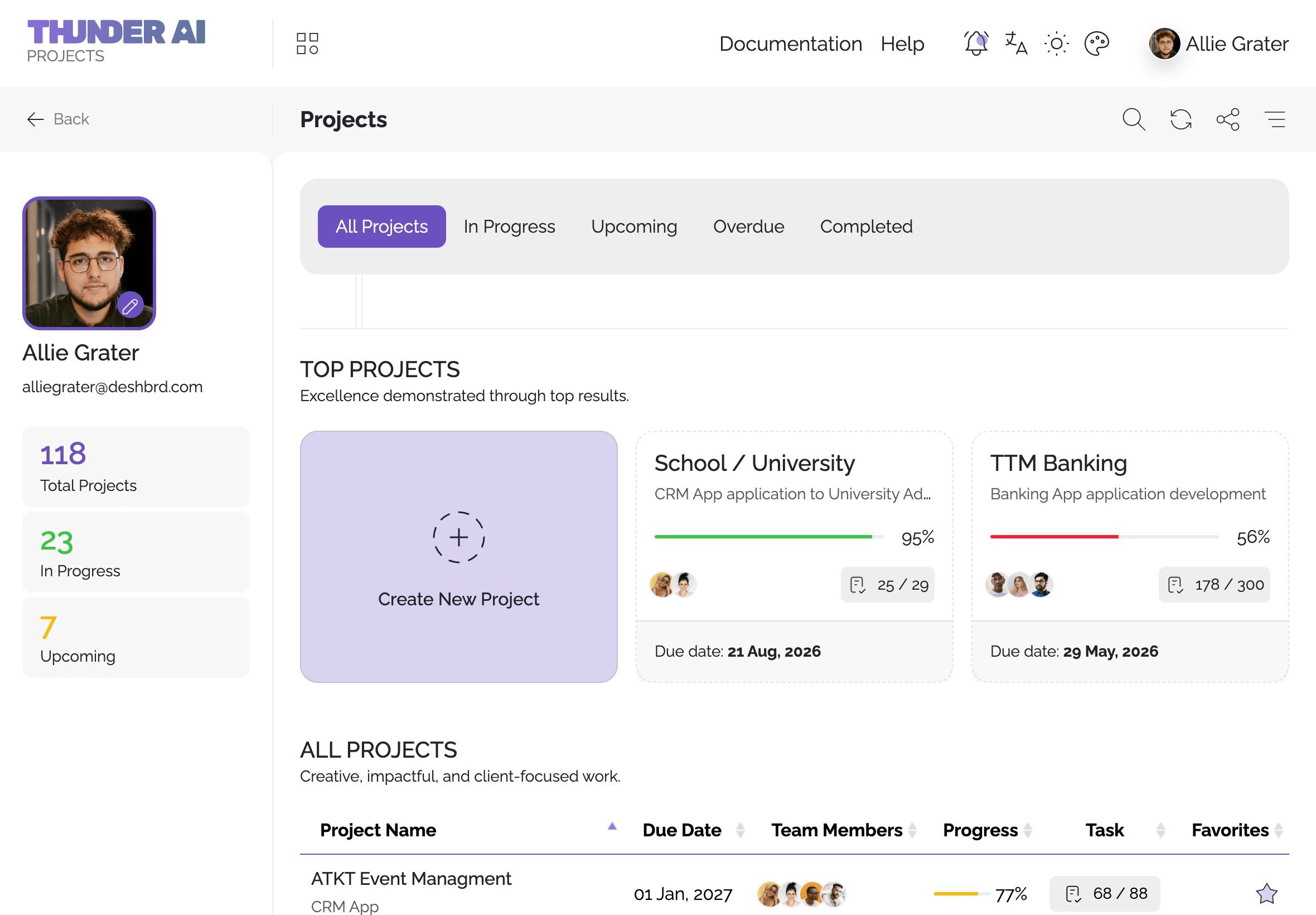1316x915 pixels.
Task: Edit profile photo with pencil icon
Action: 130,306
